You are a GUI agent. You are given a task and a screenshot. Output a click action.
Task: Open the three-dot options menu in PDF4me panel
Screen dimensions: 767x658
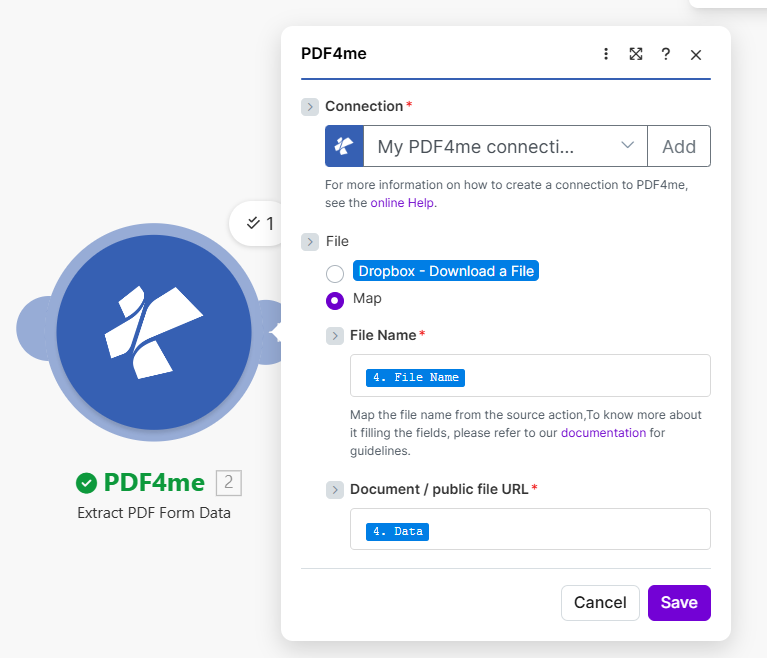click(605, 54)
